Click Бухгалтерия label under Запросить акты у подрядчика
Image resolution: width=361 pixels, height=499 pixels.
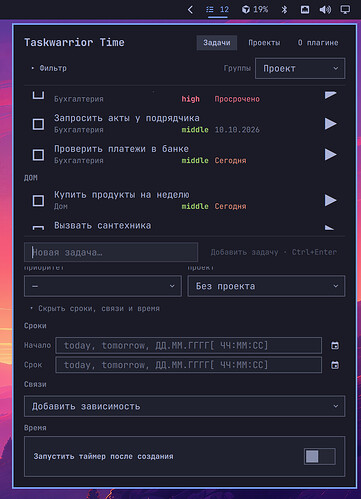click(79, 130)
